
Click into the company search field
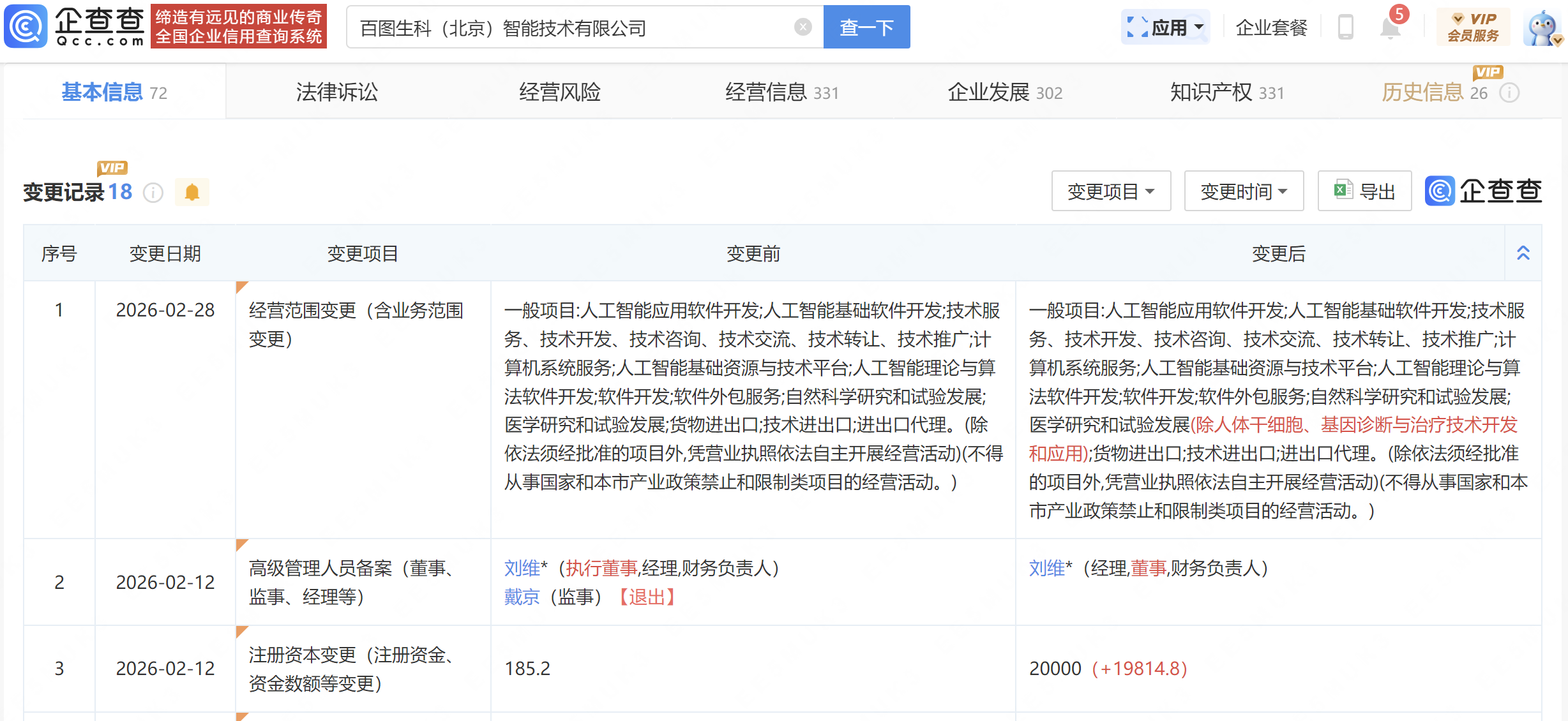575,28
